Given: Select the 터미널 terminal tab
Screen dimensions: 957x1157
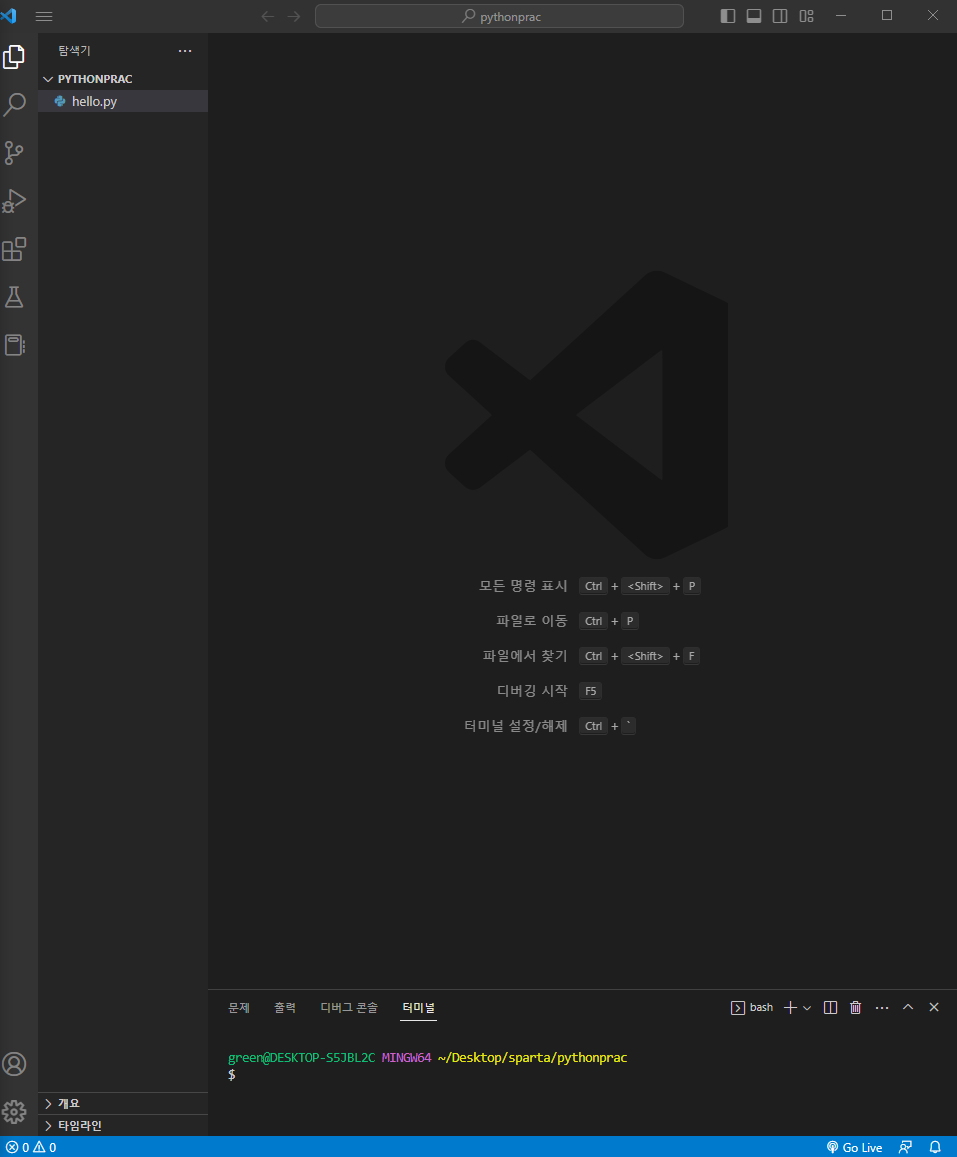Looking at the screenshot, I should (418, 1007).
